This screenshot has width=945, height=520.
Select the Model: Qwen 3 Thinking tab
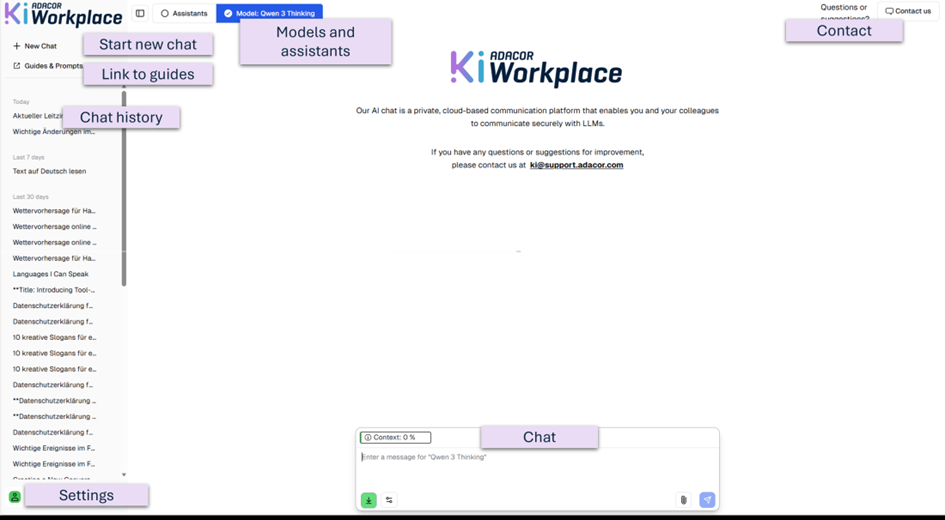(x=269, y=13)
